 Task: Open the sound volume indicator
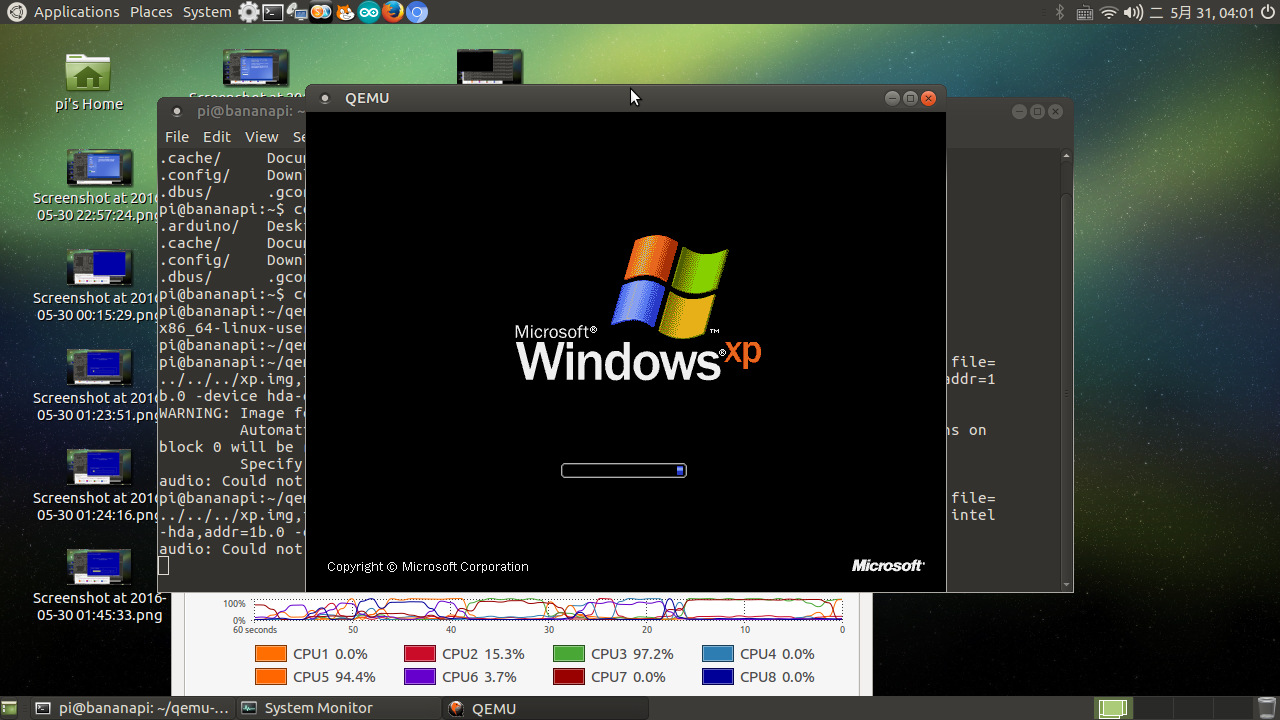[1133, 12]
